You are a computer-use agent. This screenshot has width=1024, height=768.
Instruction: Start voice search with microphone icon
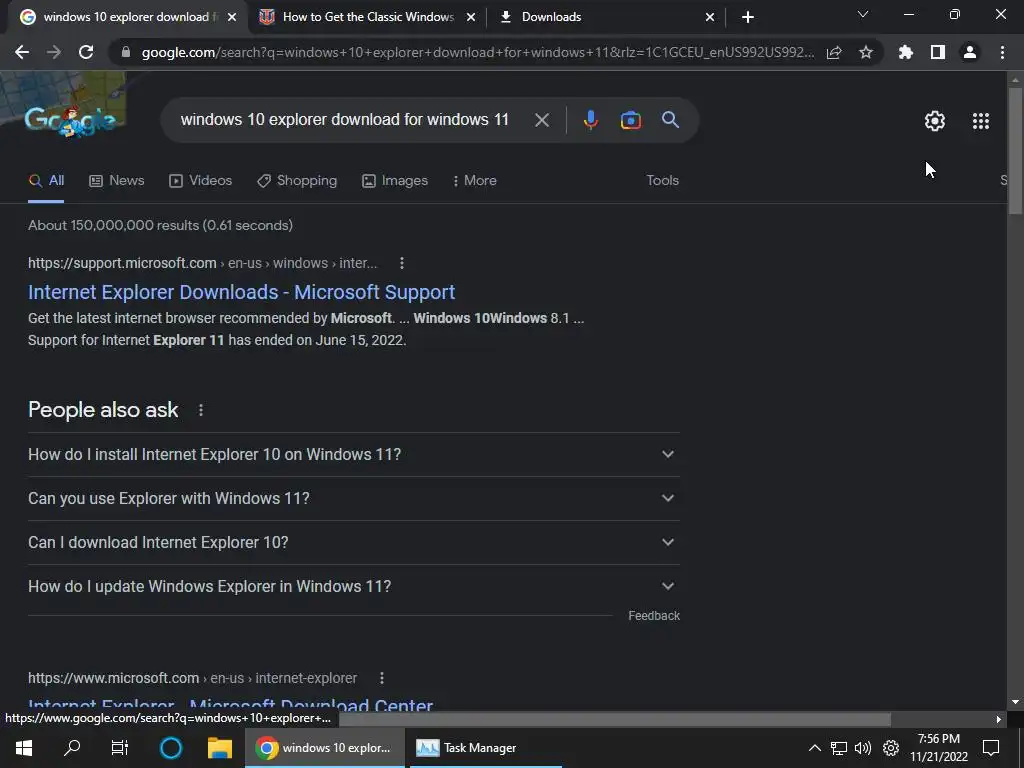[590, 120]
